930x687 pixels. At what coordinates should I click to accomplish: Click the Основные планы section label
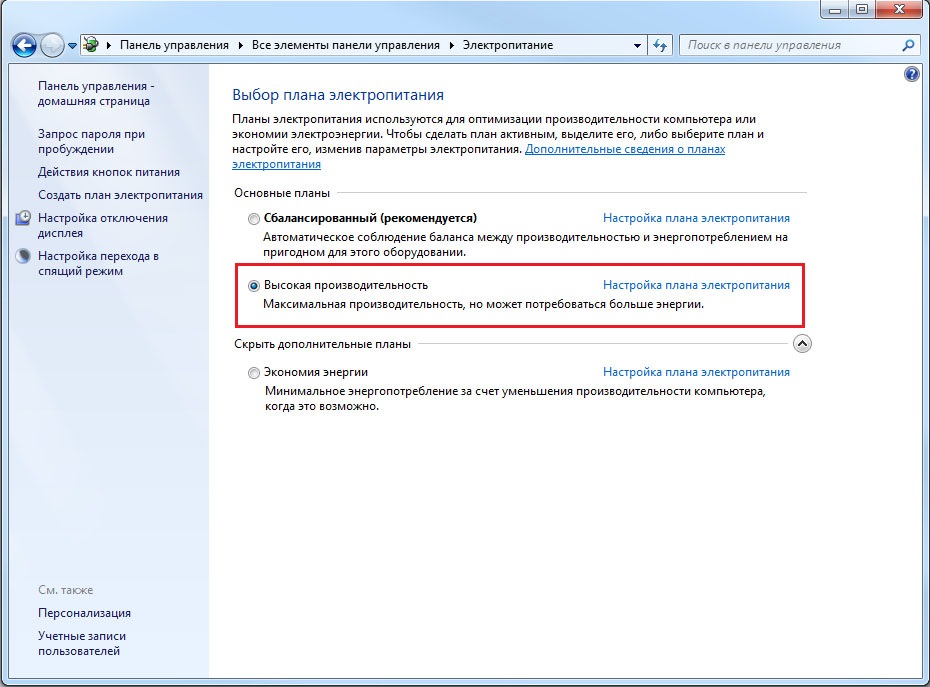tap(282, 193)
